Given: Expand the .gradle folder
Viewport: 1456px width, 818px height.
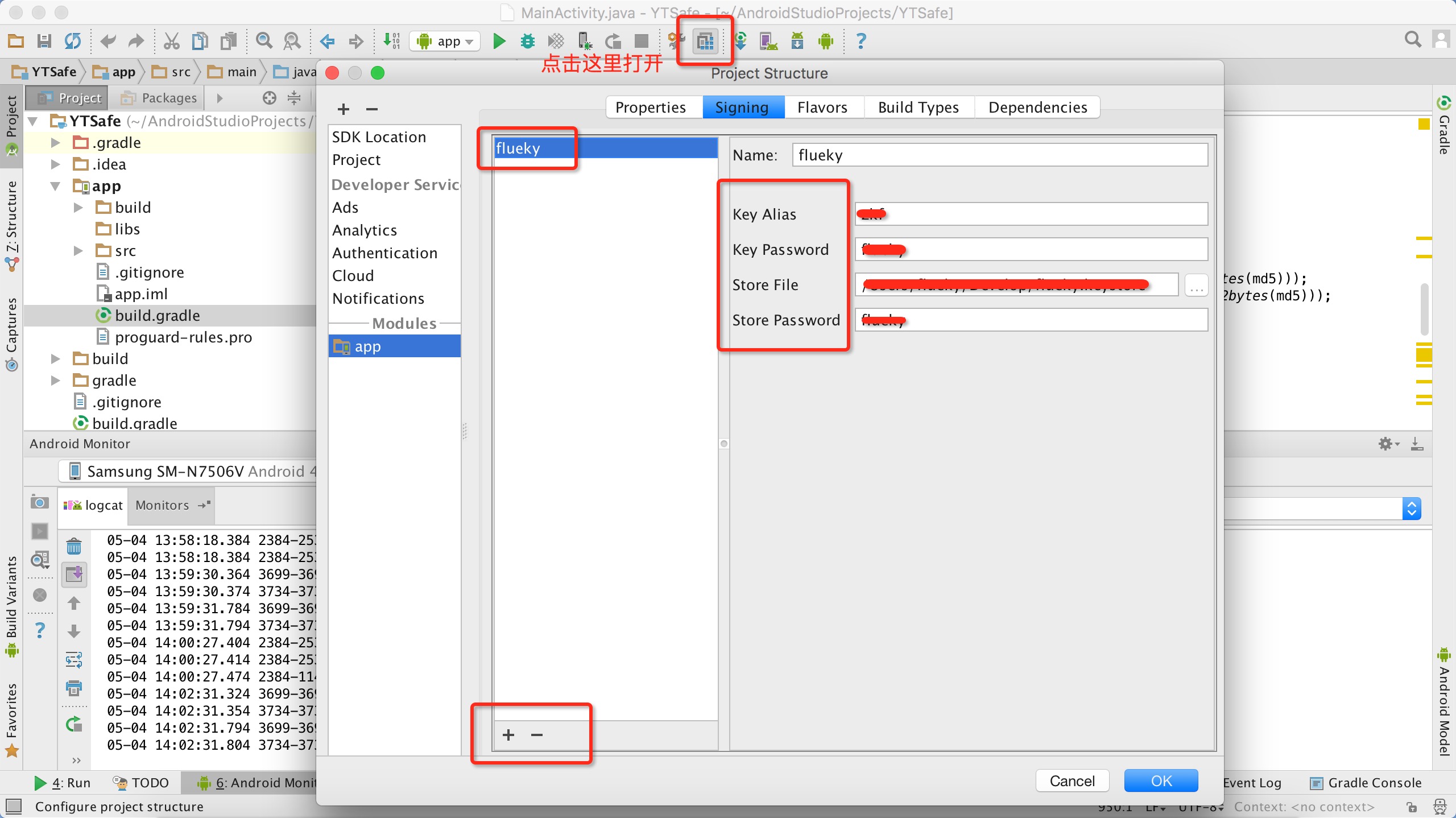Looking at the screenshot, I should (x=55, y=142).
